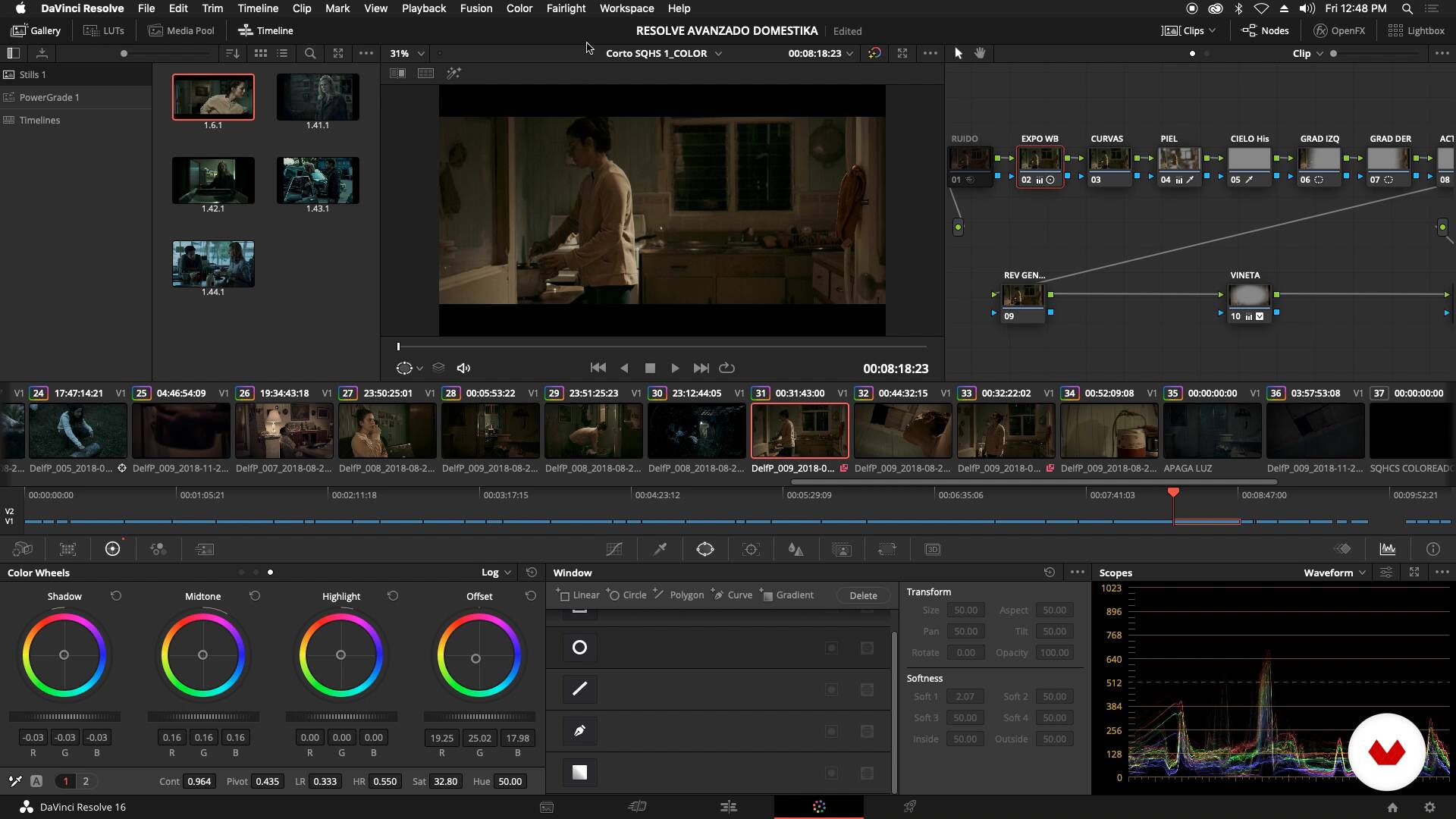Toggle loop playback
This screenshot has width=1456, height=819.
726,368
